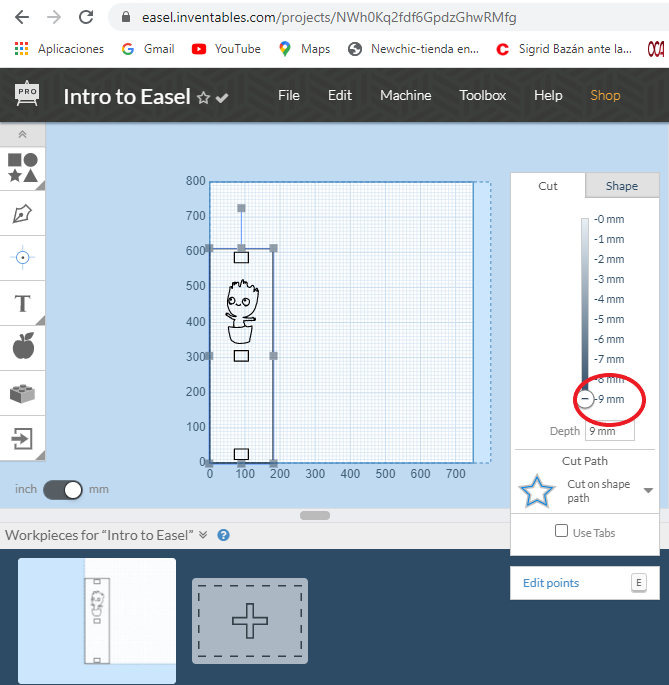Click the -5 mm depth mark
The width and height of the screenshot is (669, 685).
[x=609, y=319]
